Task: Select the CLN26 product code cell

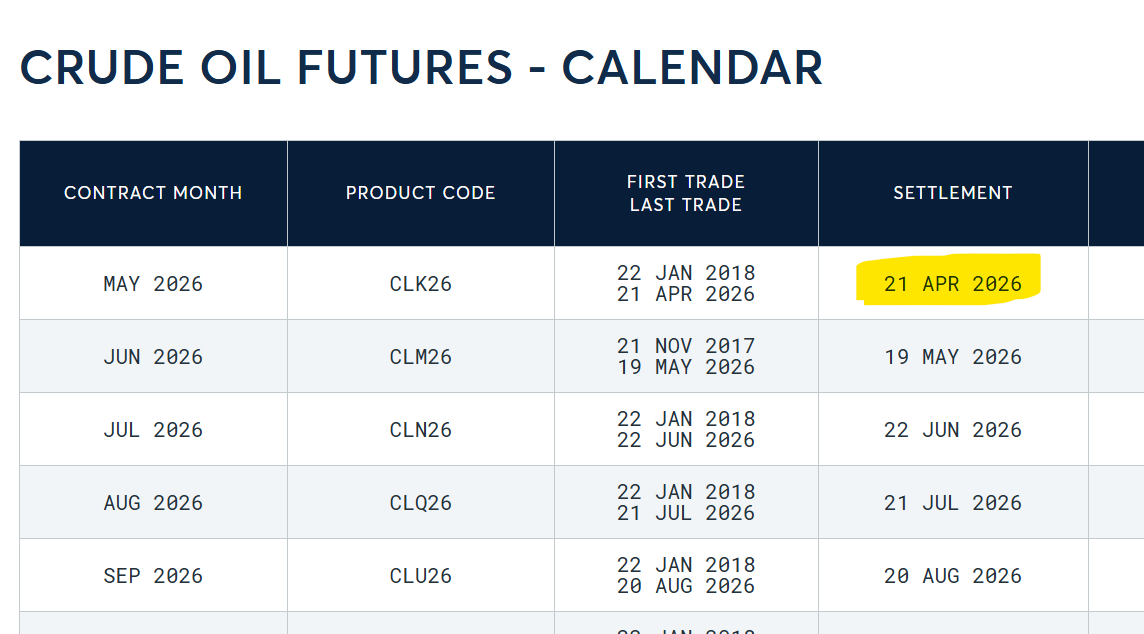Action: pyautogui.click(x=420, y=430)
